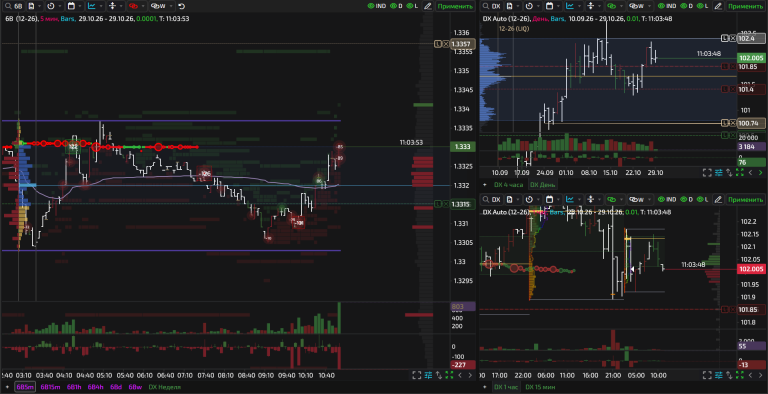Click the previous arrow below the 6B chart
This screenshot has width=768, height=394.
[460, 375]
